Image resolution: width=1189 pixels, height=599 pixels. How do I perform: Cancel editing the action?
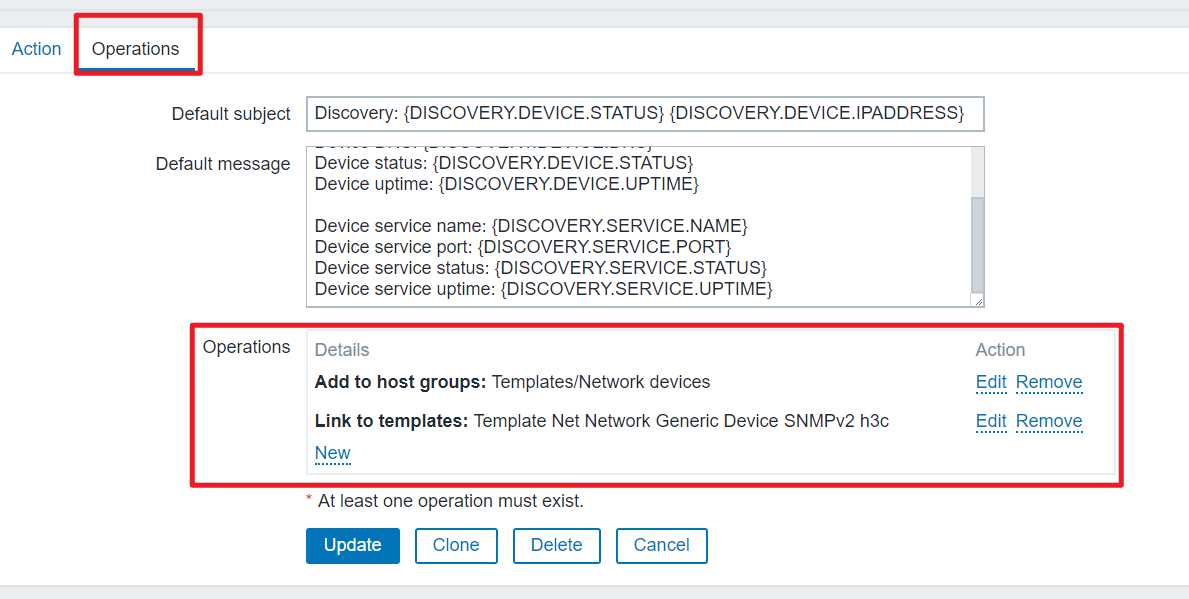[x=661, y=545]
